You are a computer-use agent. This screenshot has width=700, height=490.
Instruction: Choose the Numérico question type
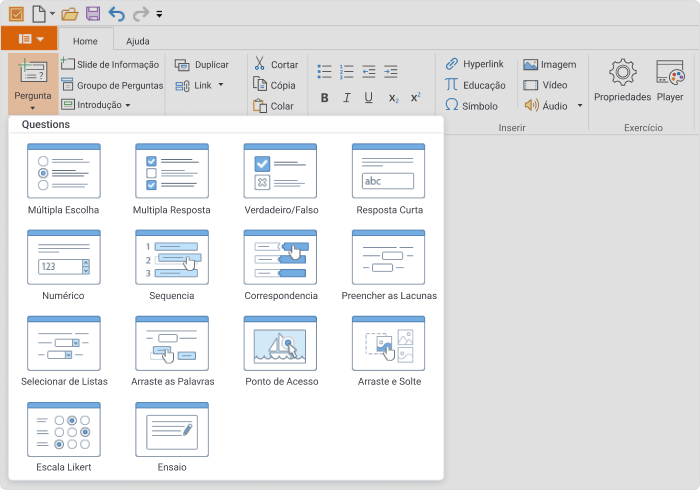pyautogui.click(x=63, y=265)
